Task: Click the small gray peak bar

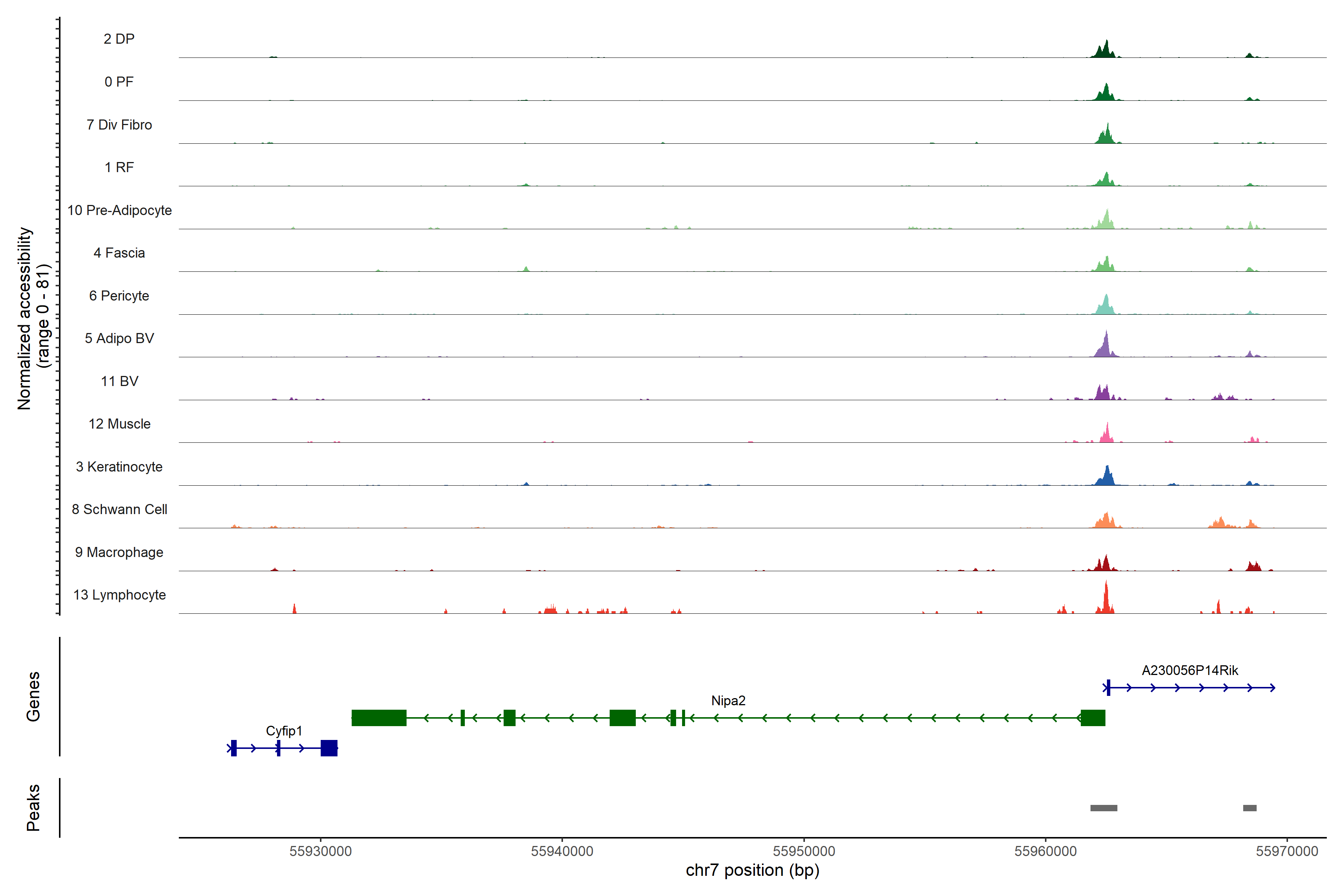Action: click(x=1250, y=808)
